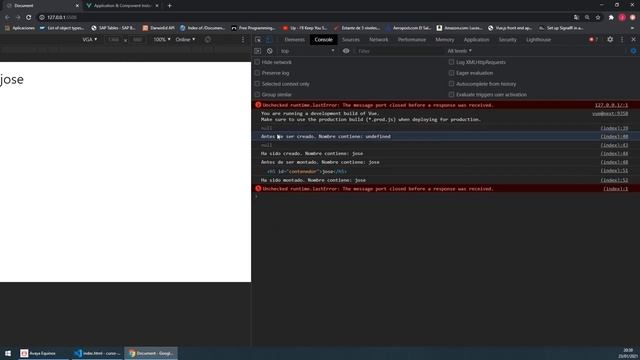Toggle the Group similar checkbox

pos(257,94)
